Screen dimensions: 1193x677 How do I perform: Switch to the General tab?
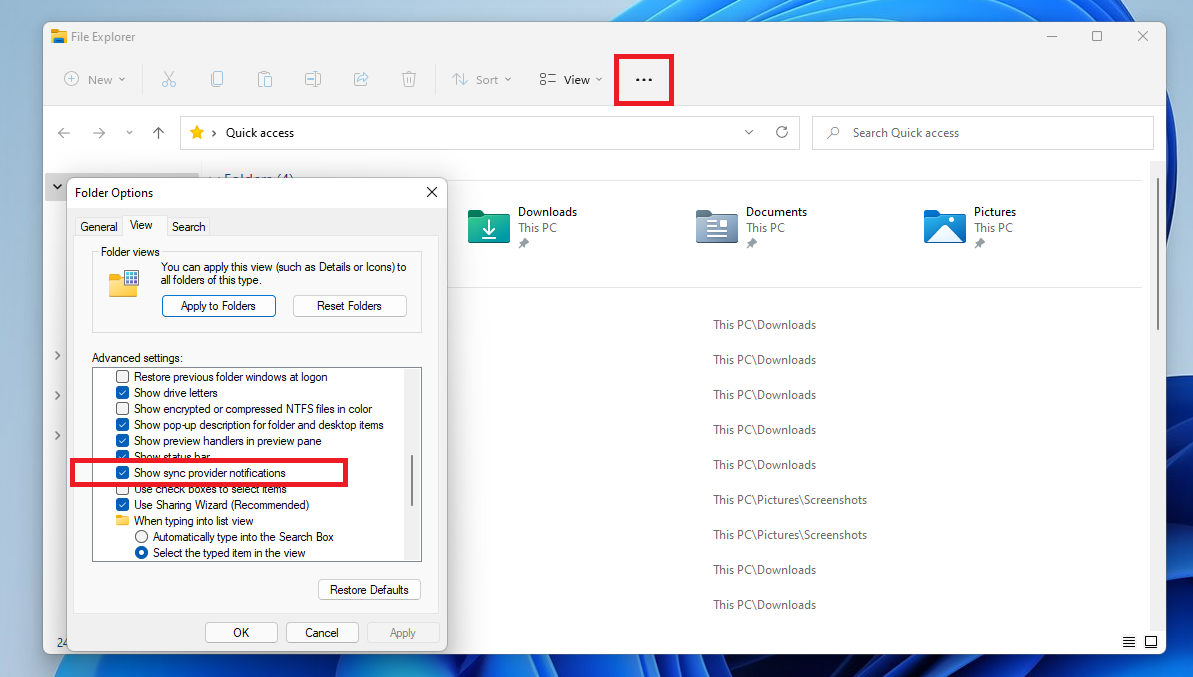click(x=99, y=227)
